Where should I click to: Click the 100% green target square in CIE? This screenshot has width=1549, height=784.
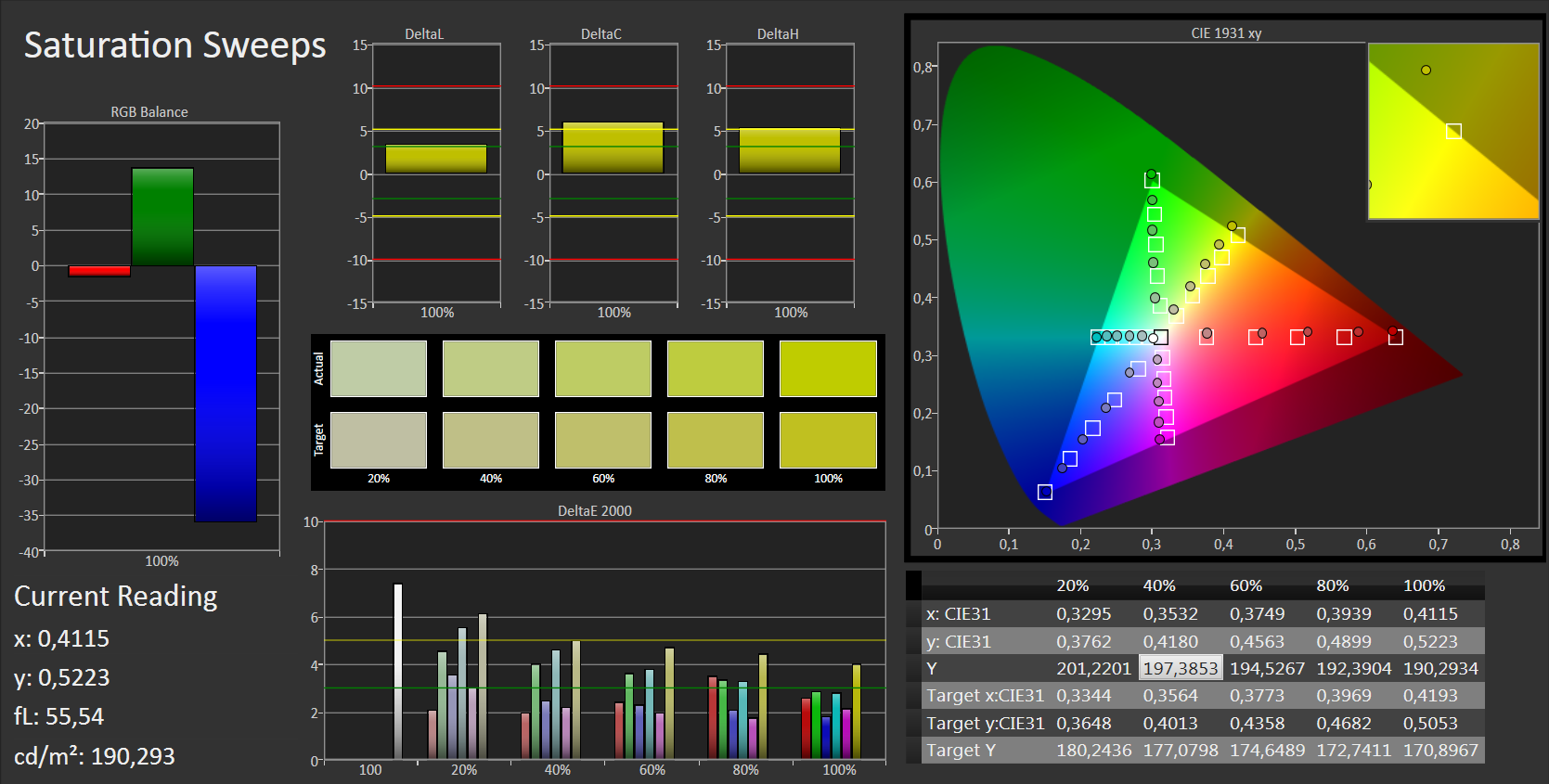tap(1152, 180)
